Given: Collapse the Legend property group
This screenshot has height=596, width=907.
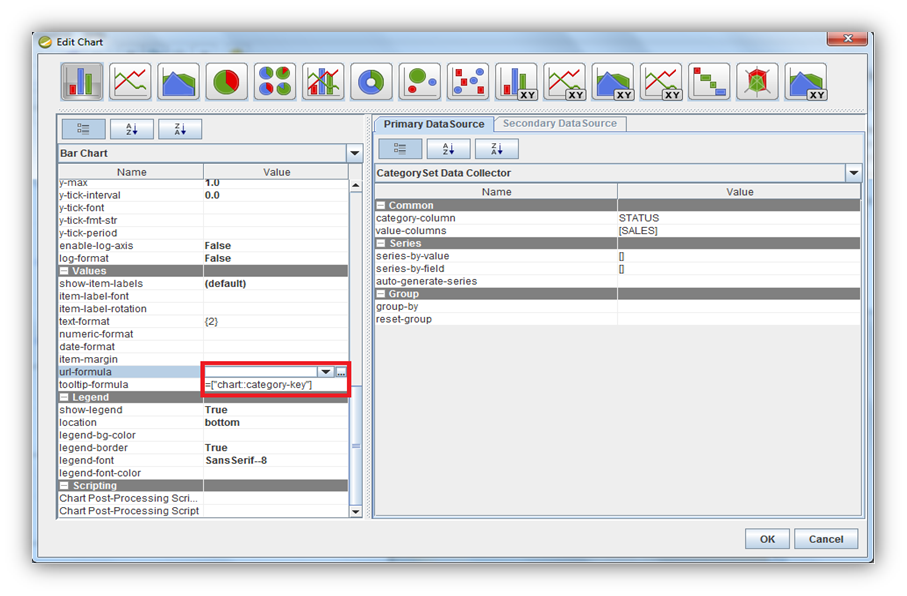Looking at the screenshot, I should tap(64, 397).
